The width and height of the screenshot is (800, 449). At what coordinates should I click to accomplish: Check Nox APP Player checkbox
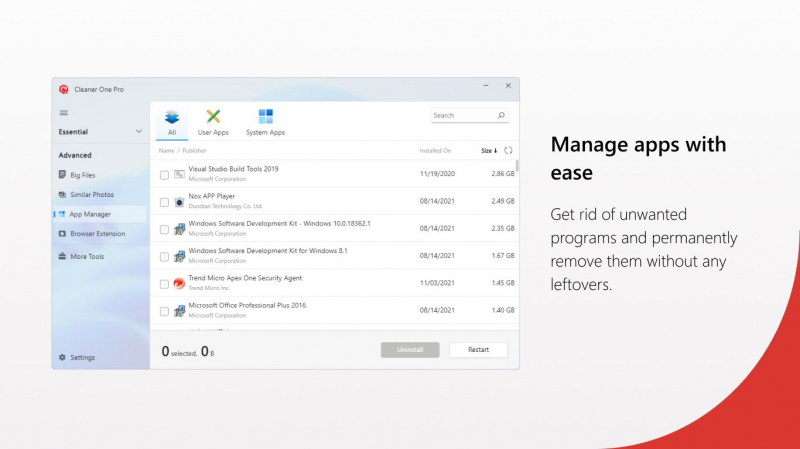click(x=164, y=203)
